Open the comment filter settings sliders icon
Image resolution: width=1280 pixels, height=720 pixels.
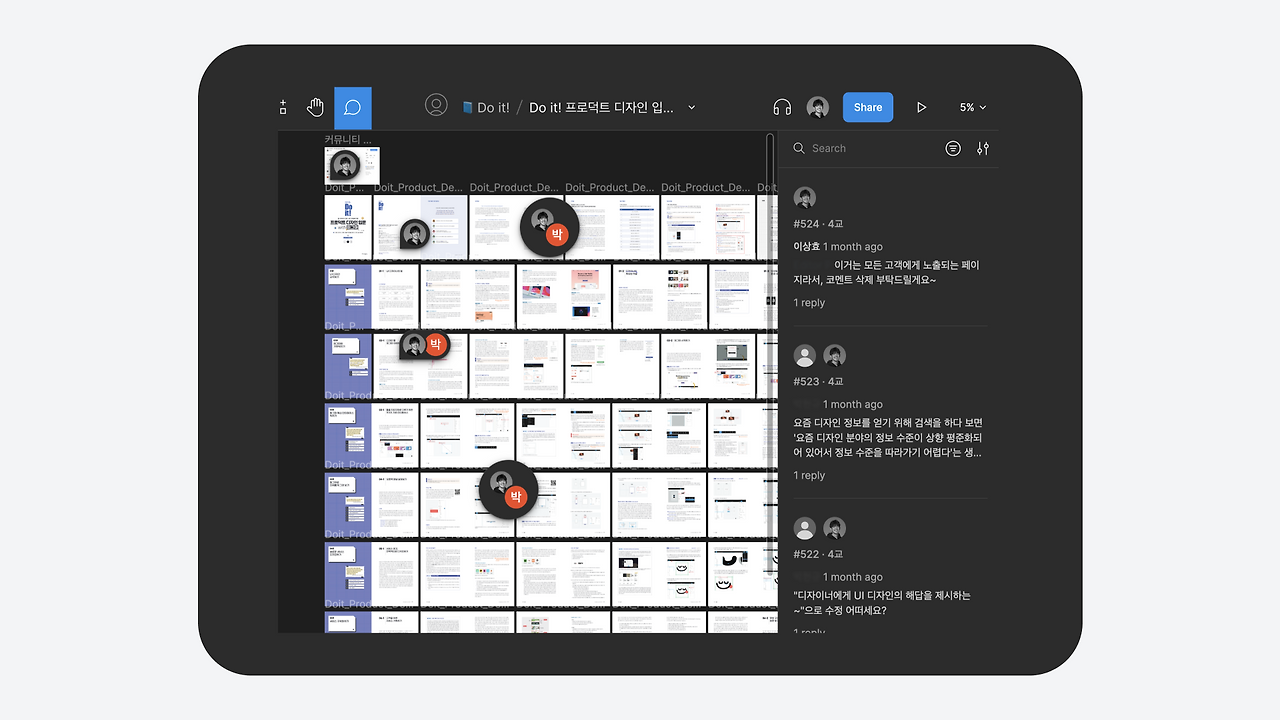tap(983, 148)
